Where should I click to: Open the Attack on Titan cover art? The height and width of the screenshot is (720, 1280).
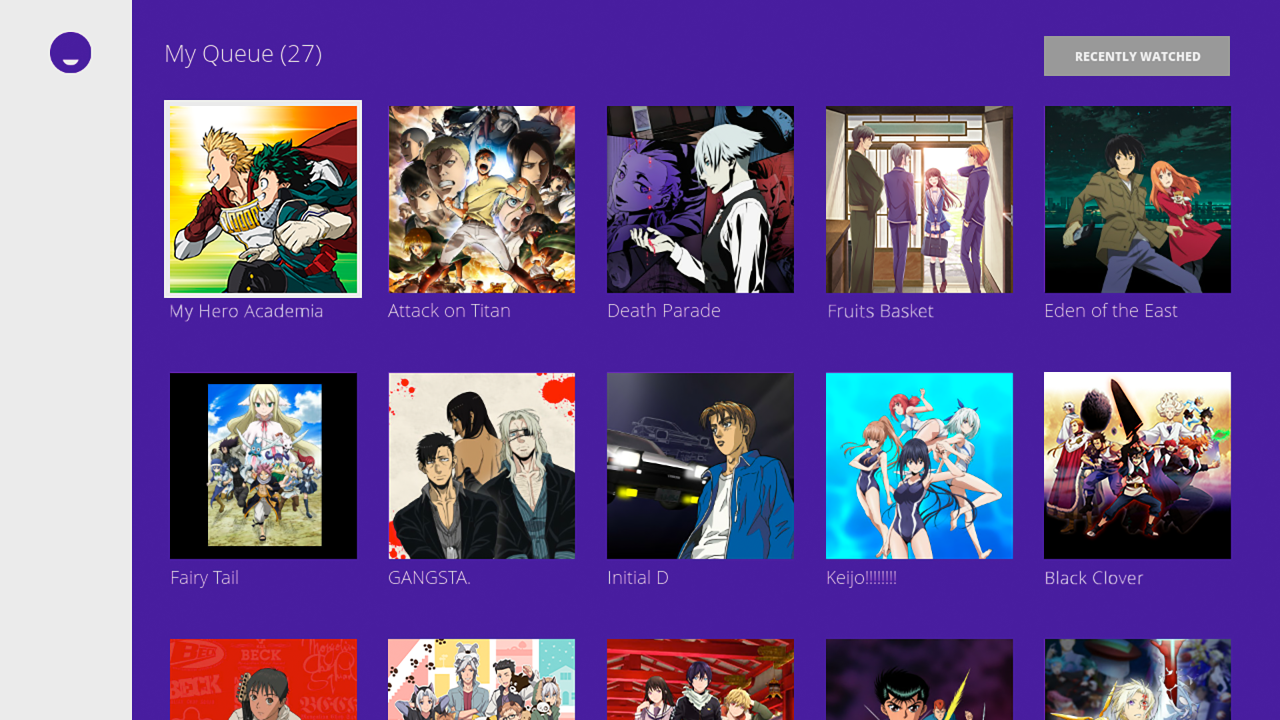[x=482, y=199]
